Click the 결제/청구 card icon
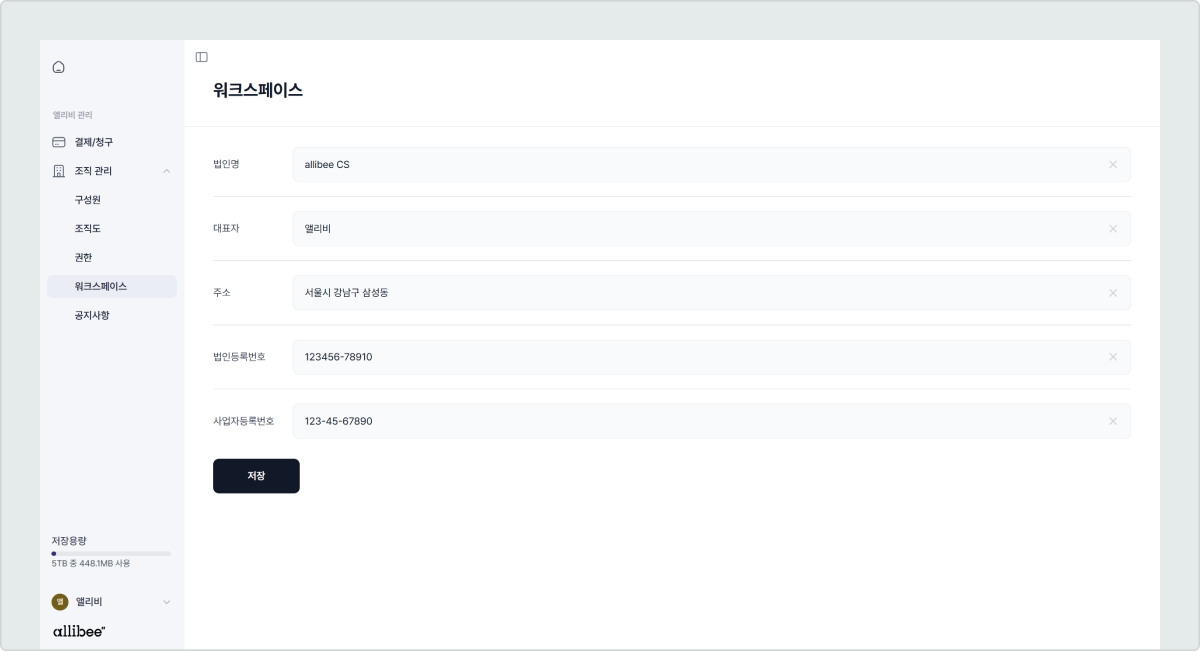Viewport: 1200px width, 651px height. click(59, 142)
